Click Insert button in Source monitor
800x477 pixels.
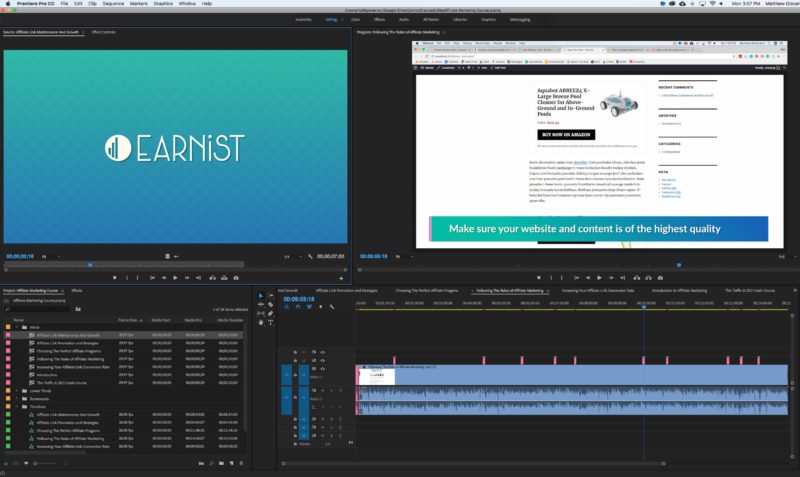pos(212,278)
